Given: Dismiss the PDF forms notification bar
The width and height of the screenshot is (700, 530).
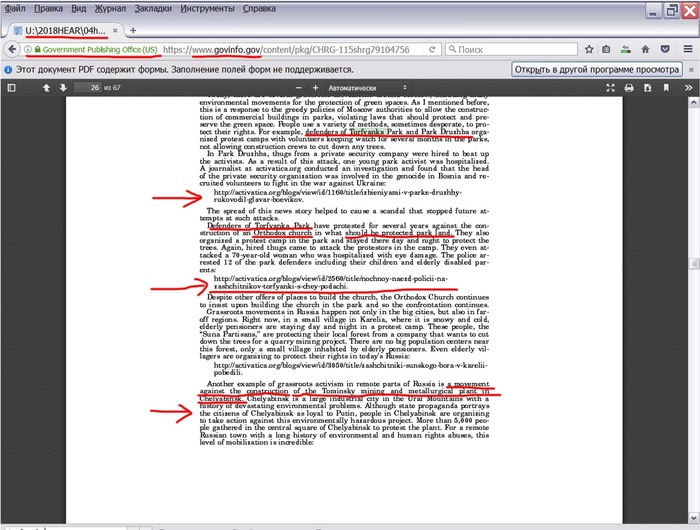Looking at the screenshot, I should (x=691, y=70).
